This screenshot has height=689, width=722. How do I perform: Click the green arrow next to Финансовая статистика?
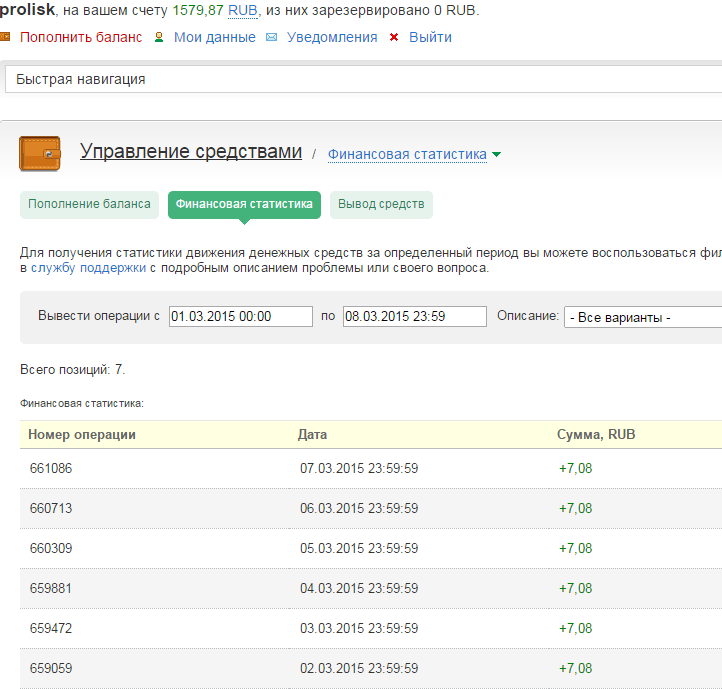(x=496, y=154)
